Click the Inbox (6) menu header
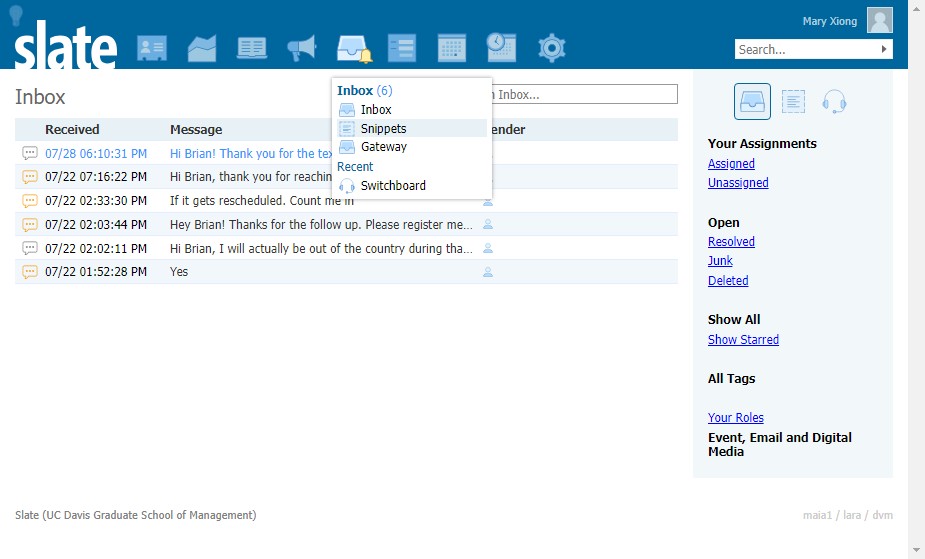Image resolution: width=925 pixels, height=559 pixels. [364, 90]
